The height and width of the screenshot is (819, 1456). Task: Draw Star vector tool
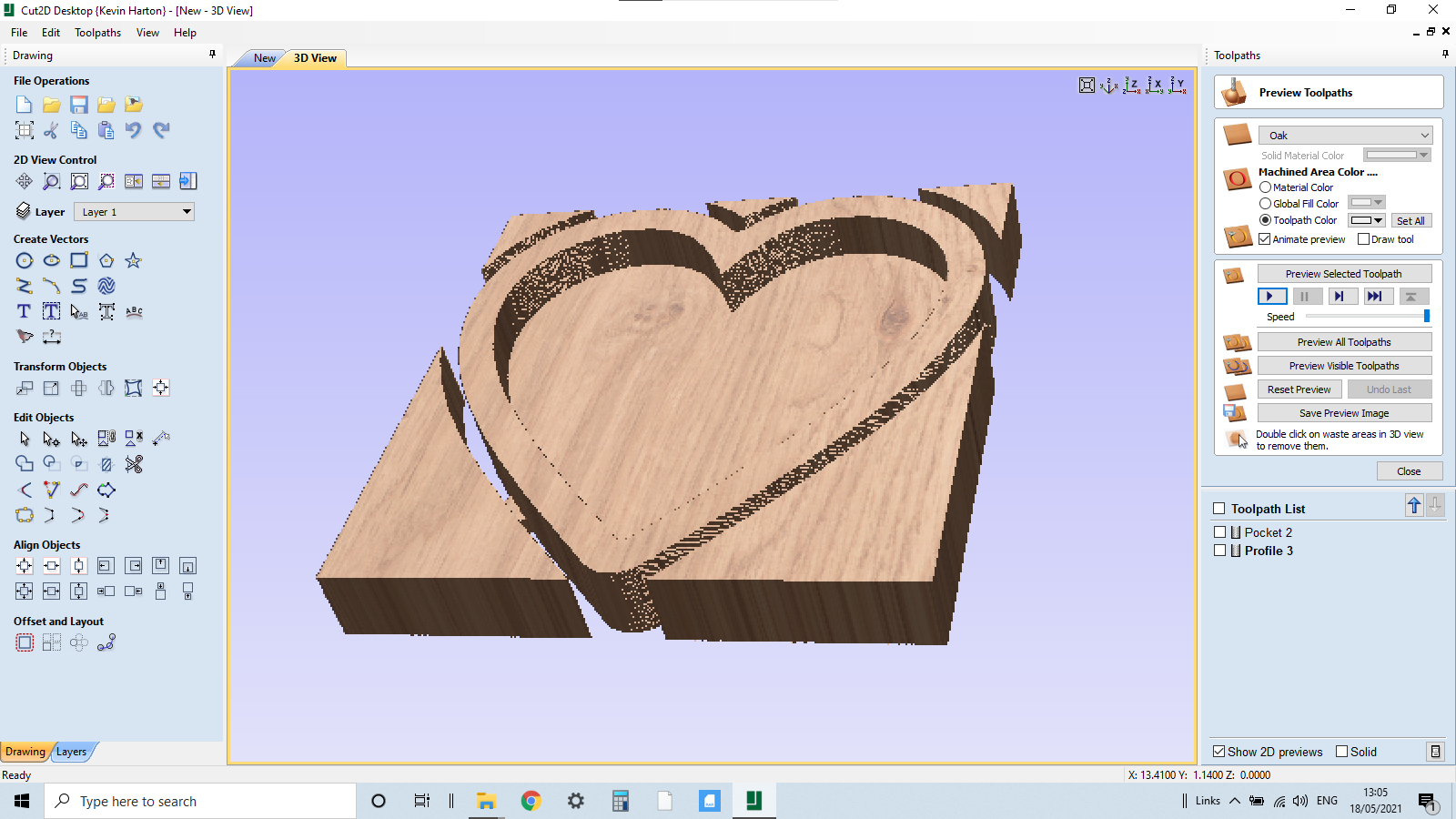coord(134,260)
